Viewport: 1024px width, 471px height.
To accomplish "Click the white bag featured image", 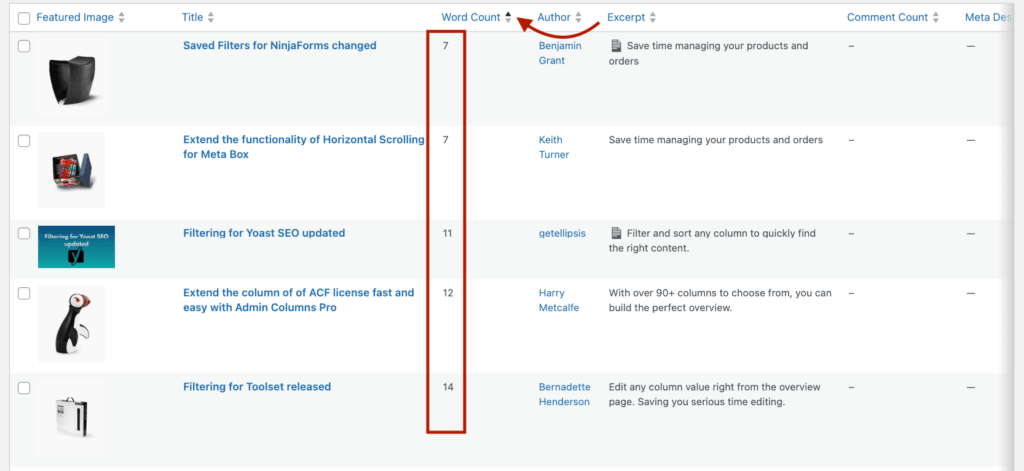I will point(71,418).
